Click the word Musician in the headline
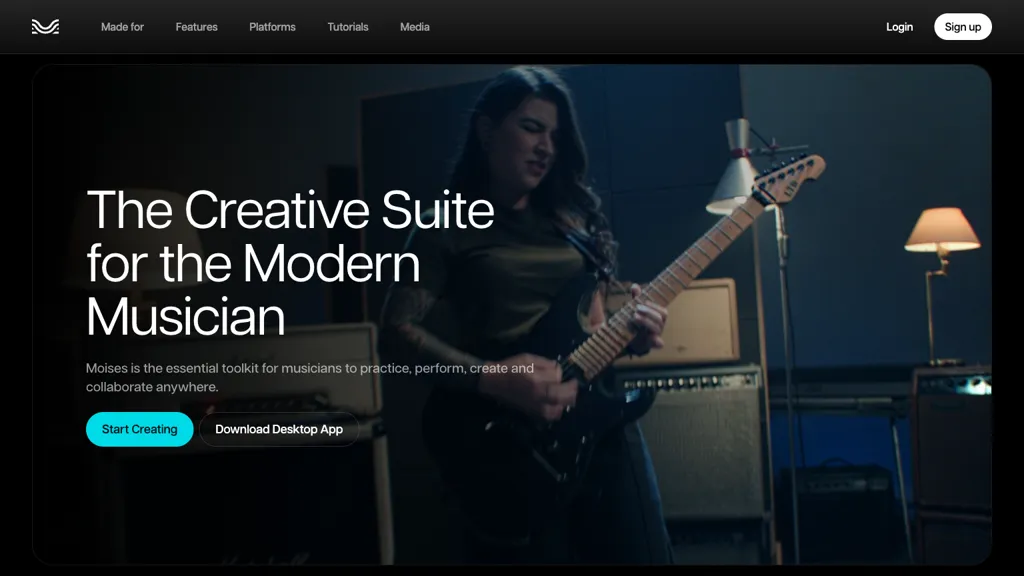The height and width of the screenshot is (576, 1024). point(186,317)
